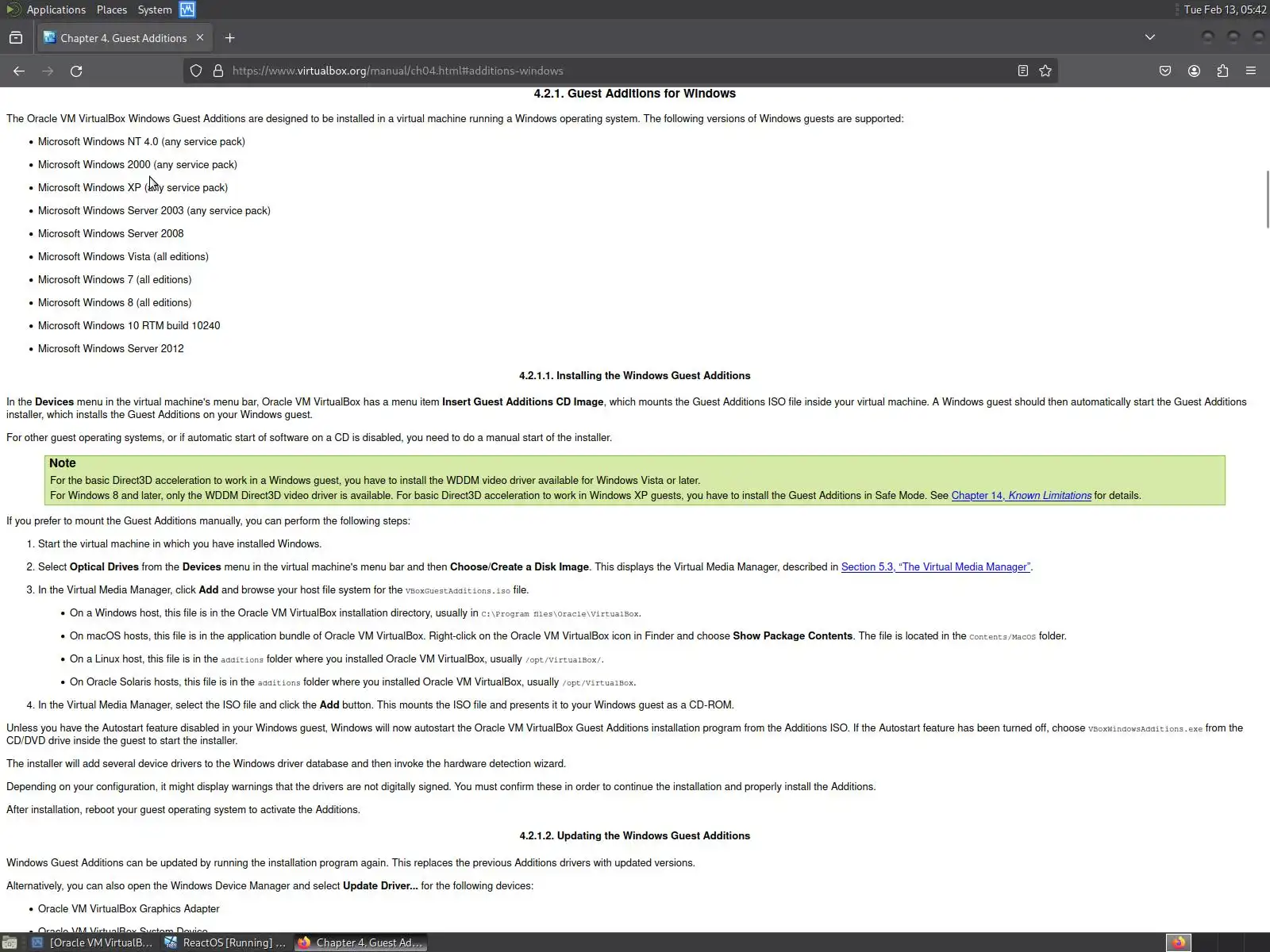Click the bold Insert Guest Additions CD Image text
The width and height of the screenshot is (1270, 952).
523,402
